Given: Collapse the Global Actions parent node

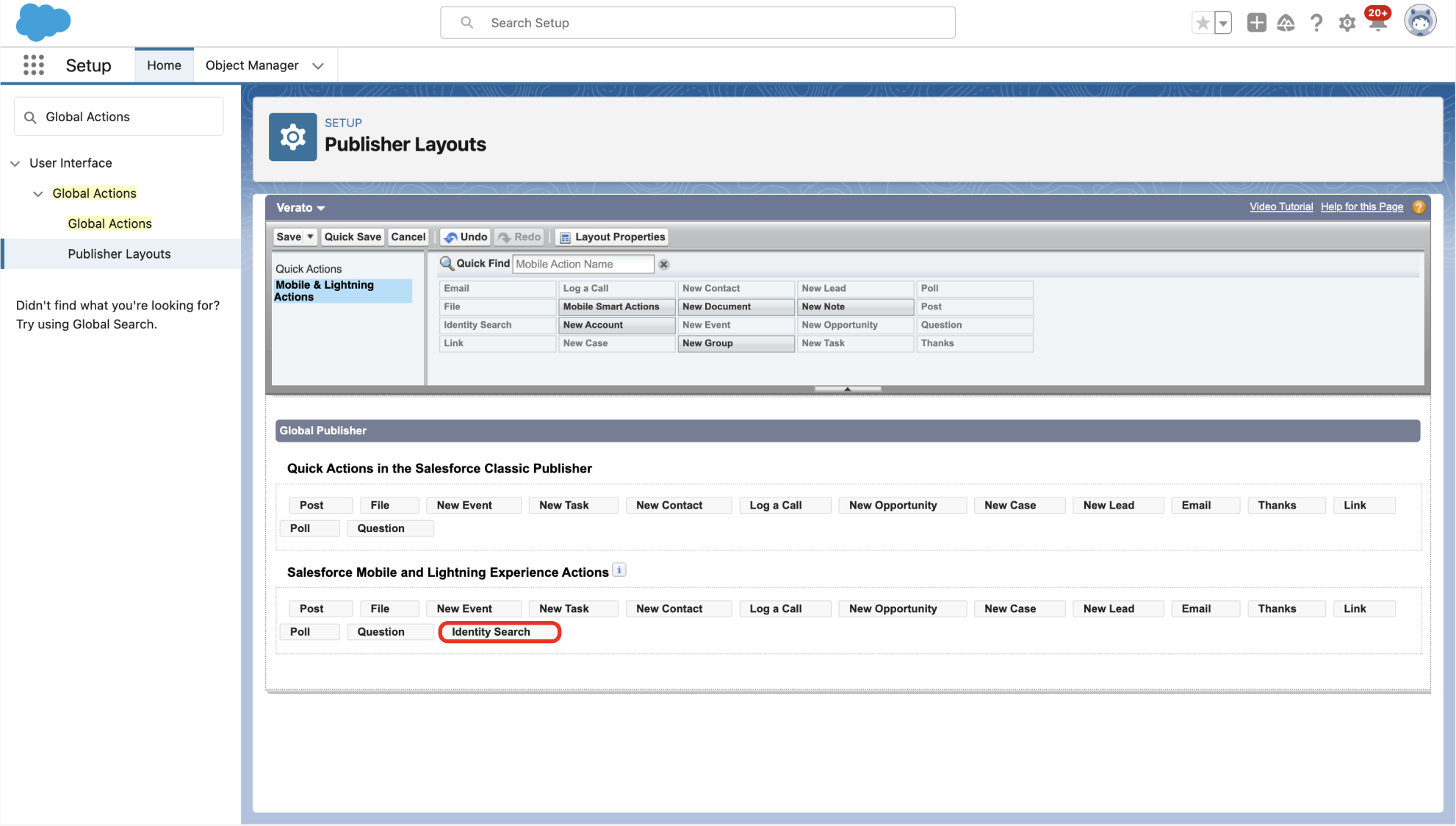Looking at the screenshot, I should coord(38,194).
